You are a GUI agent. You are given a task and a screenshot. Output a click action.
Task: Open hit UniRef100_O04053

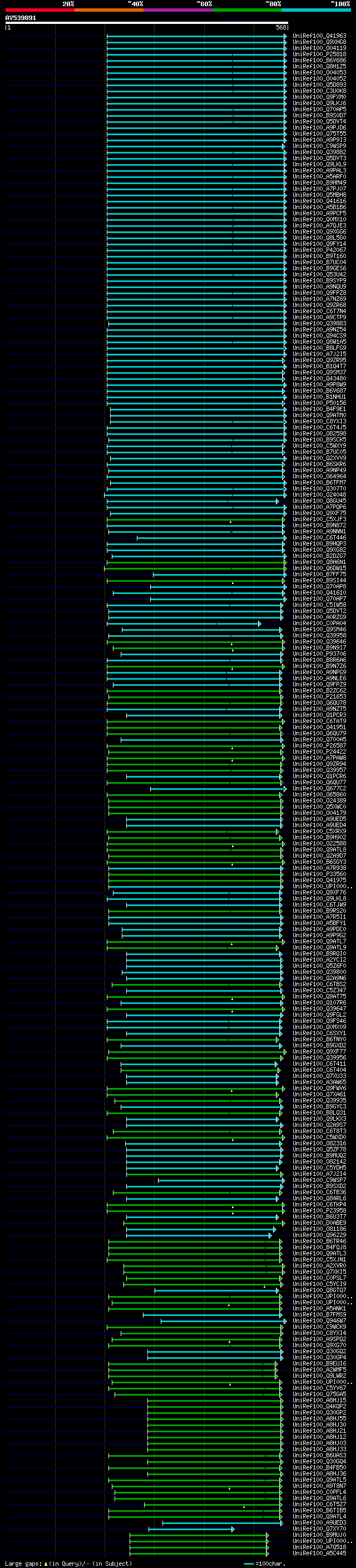(x=319, y=72)
